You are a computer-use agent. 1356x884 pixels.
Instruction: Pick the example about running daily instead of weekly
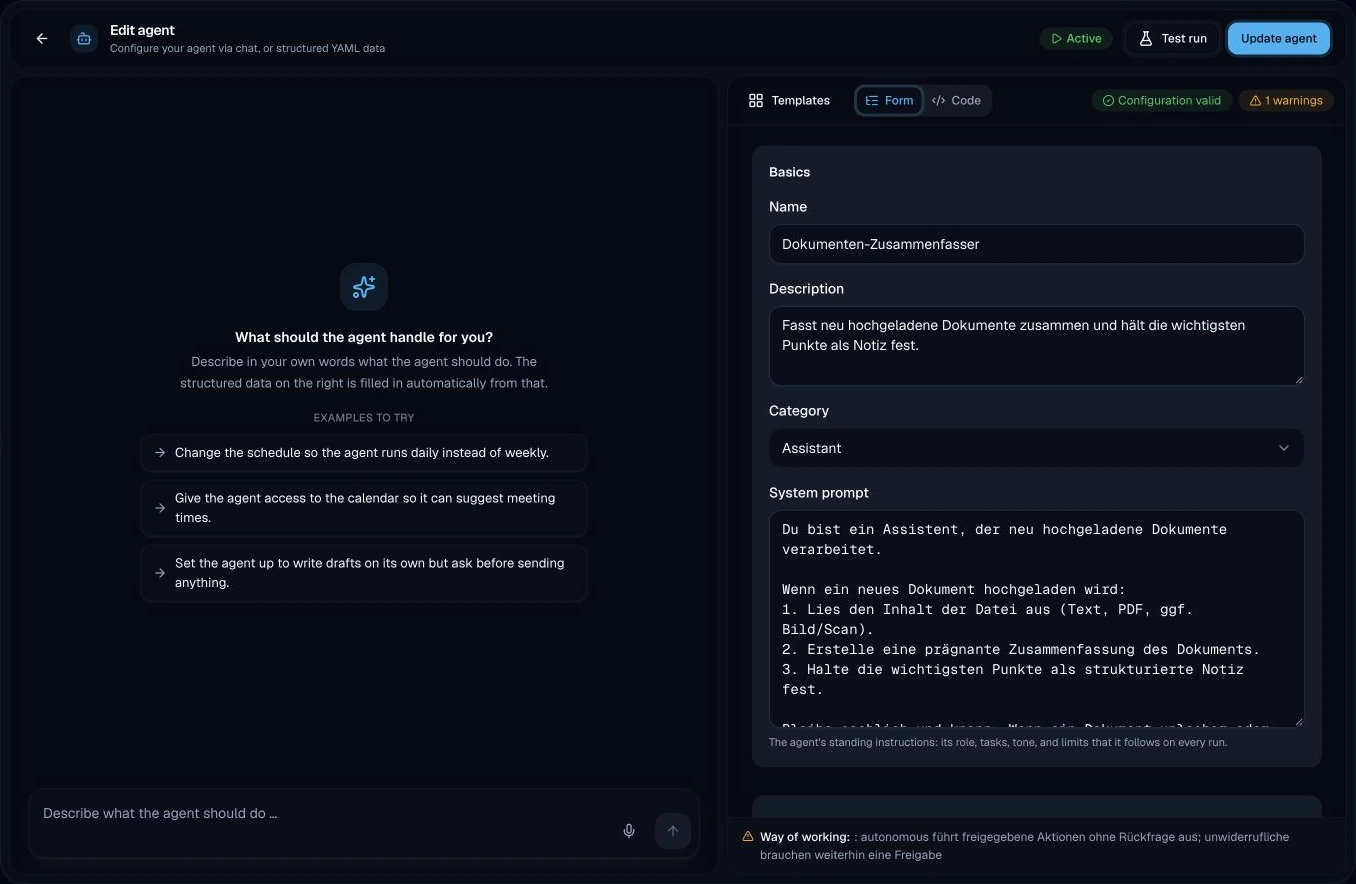click(x=364, y=453)
